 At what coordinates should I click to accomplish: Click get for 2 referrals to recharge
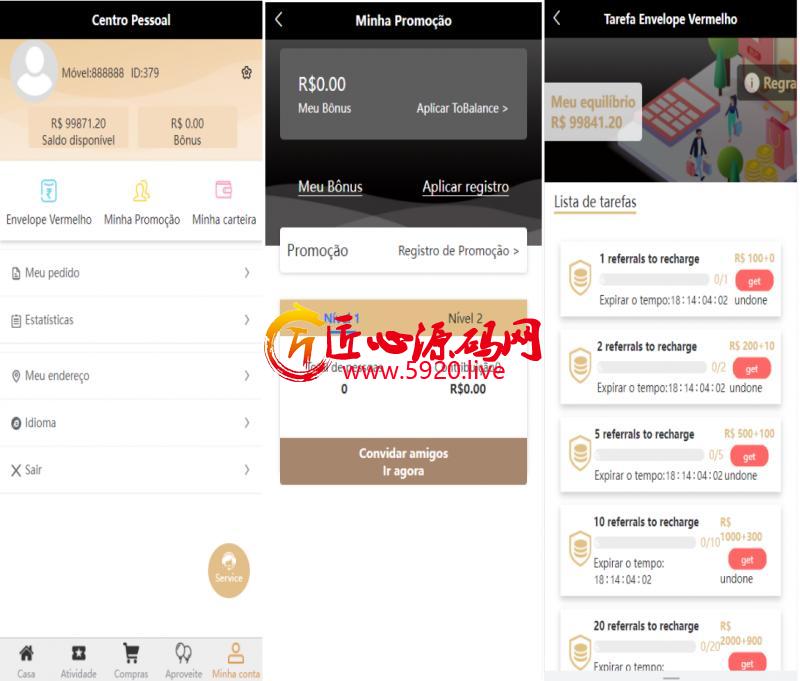click(752, 369)
